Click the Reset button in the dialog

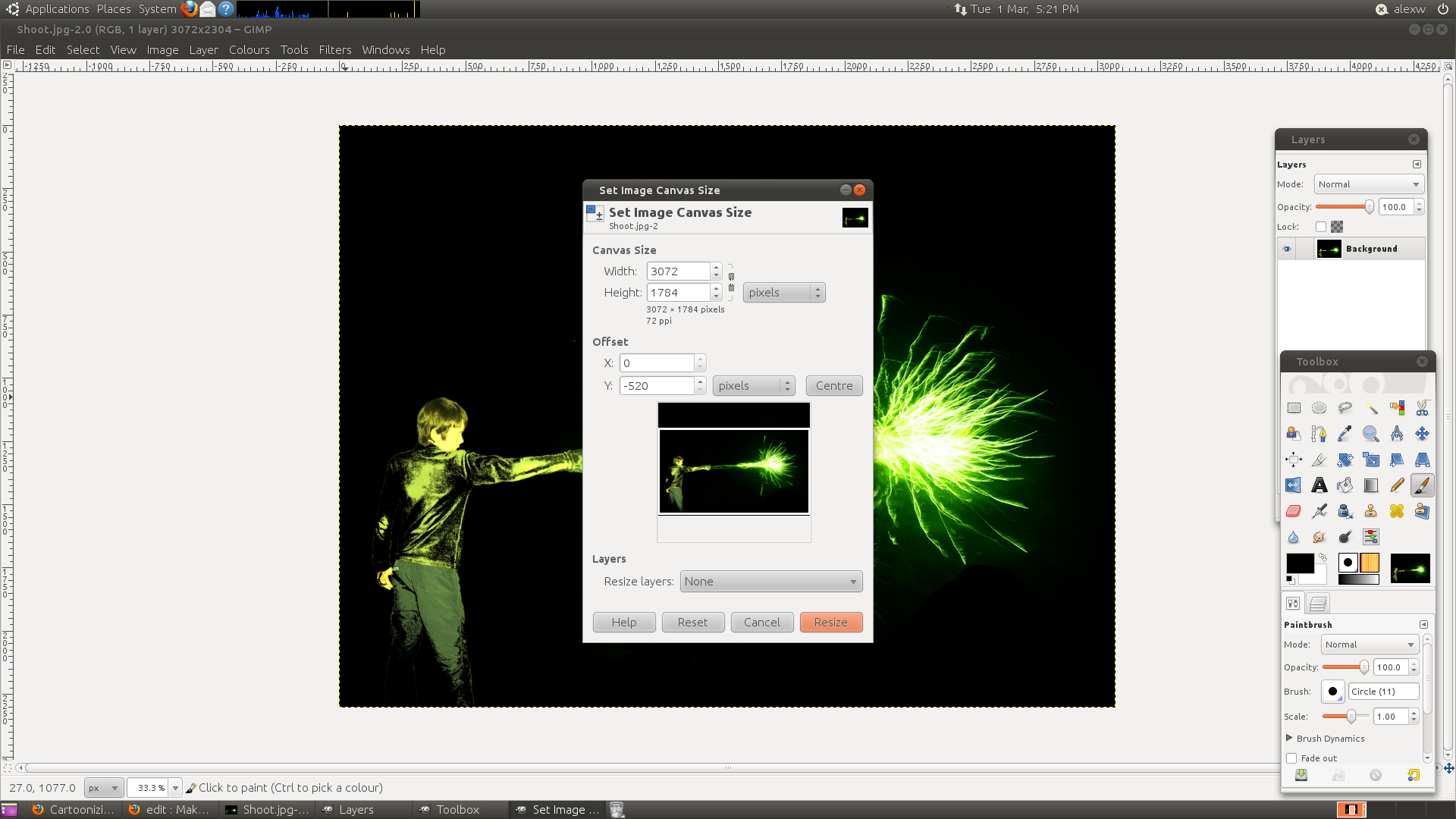pos(693,623)
